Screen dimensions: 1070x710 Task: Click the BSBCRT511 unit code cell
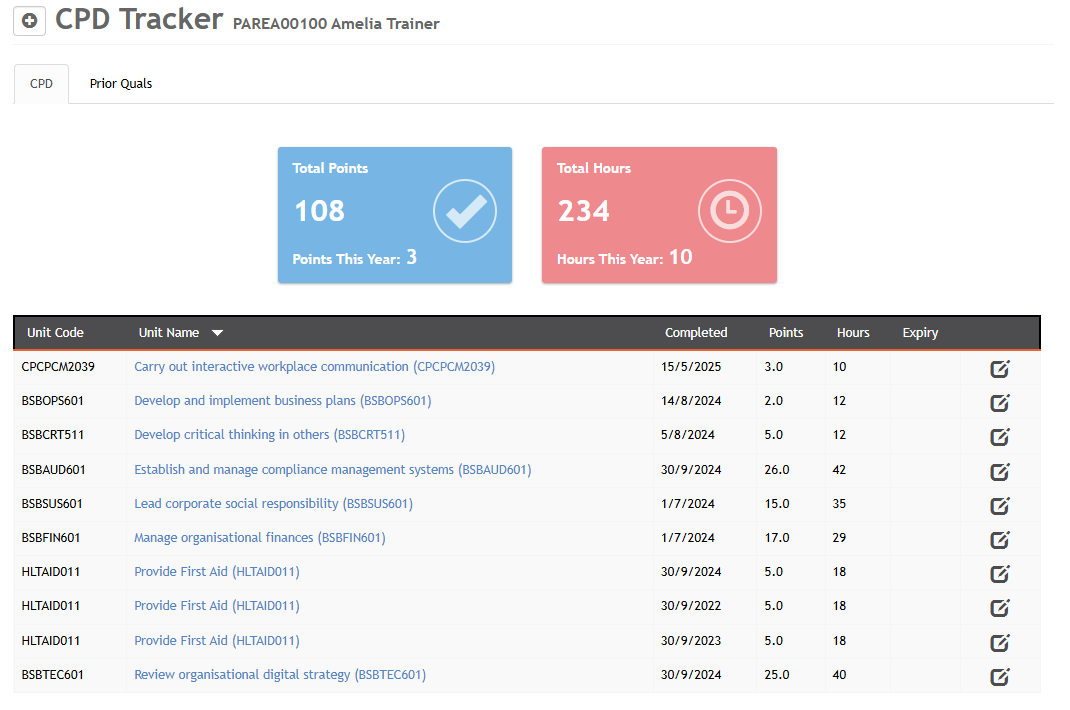pos(53,435)
